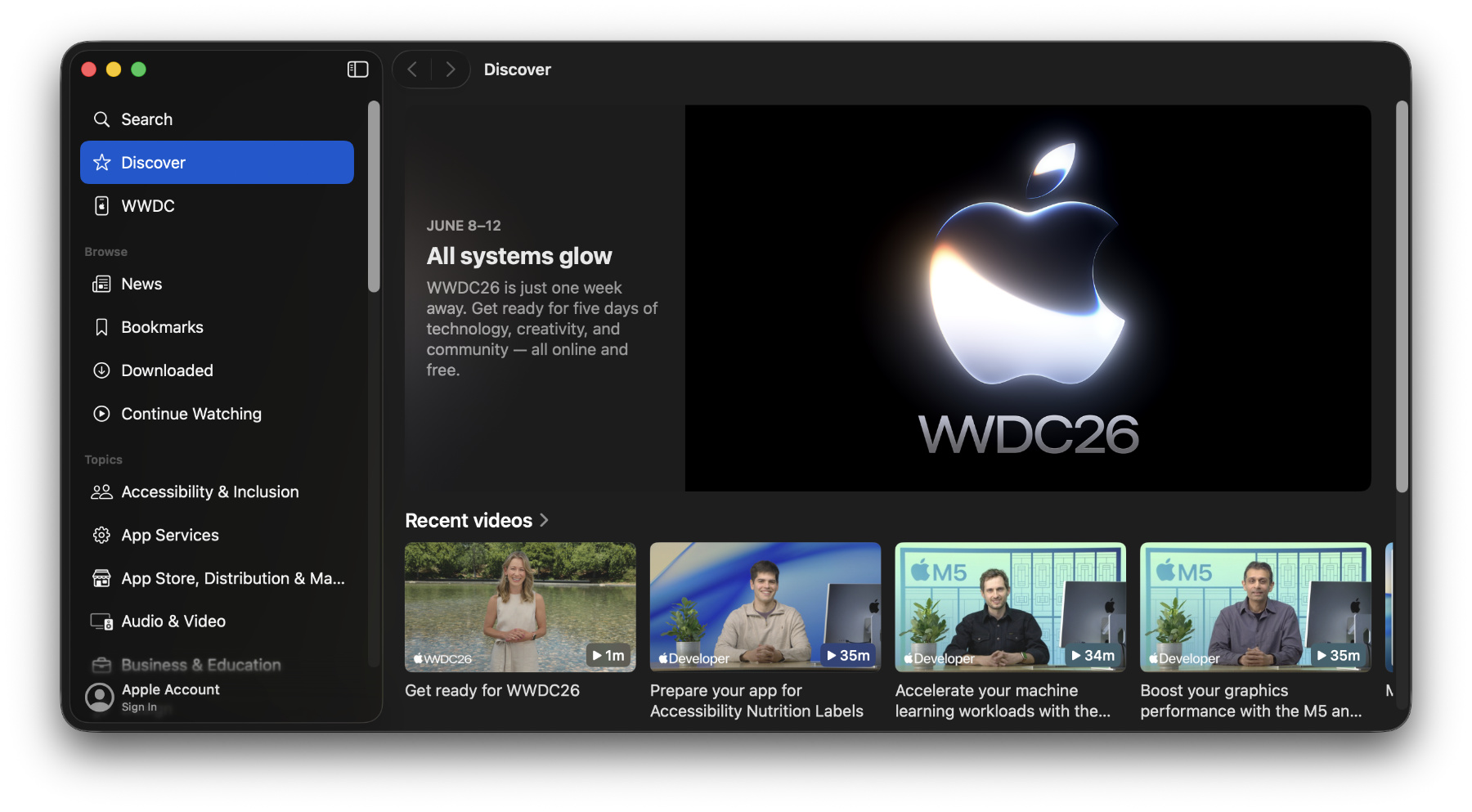The height and width of the screenshot is (812, 1472).
Task: Click the 34m duration badge
Action: click(1093, 655)
